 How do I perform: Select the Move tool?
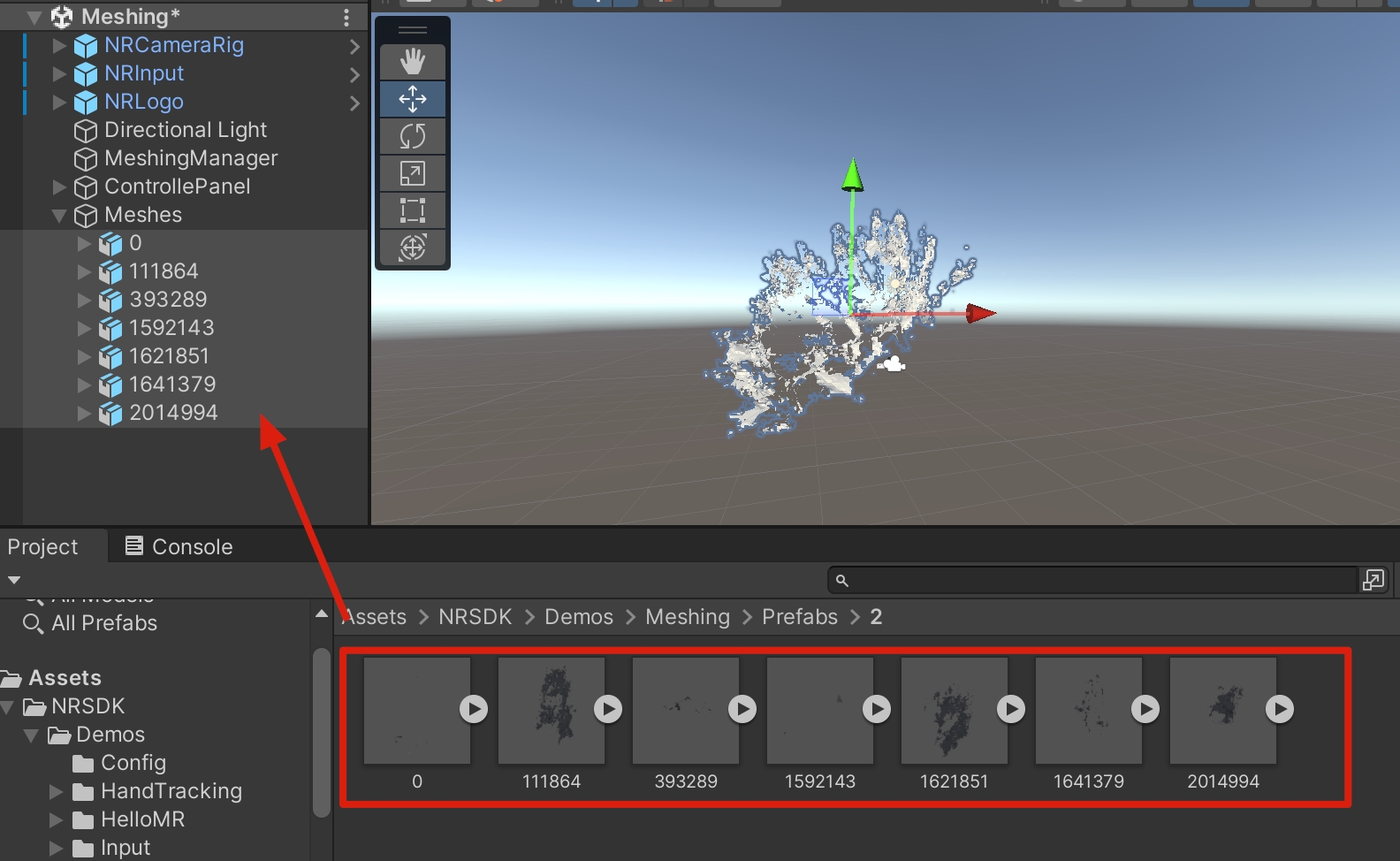tap(413, 99)
